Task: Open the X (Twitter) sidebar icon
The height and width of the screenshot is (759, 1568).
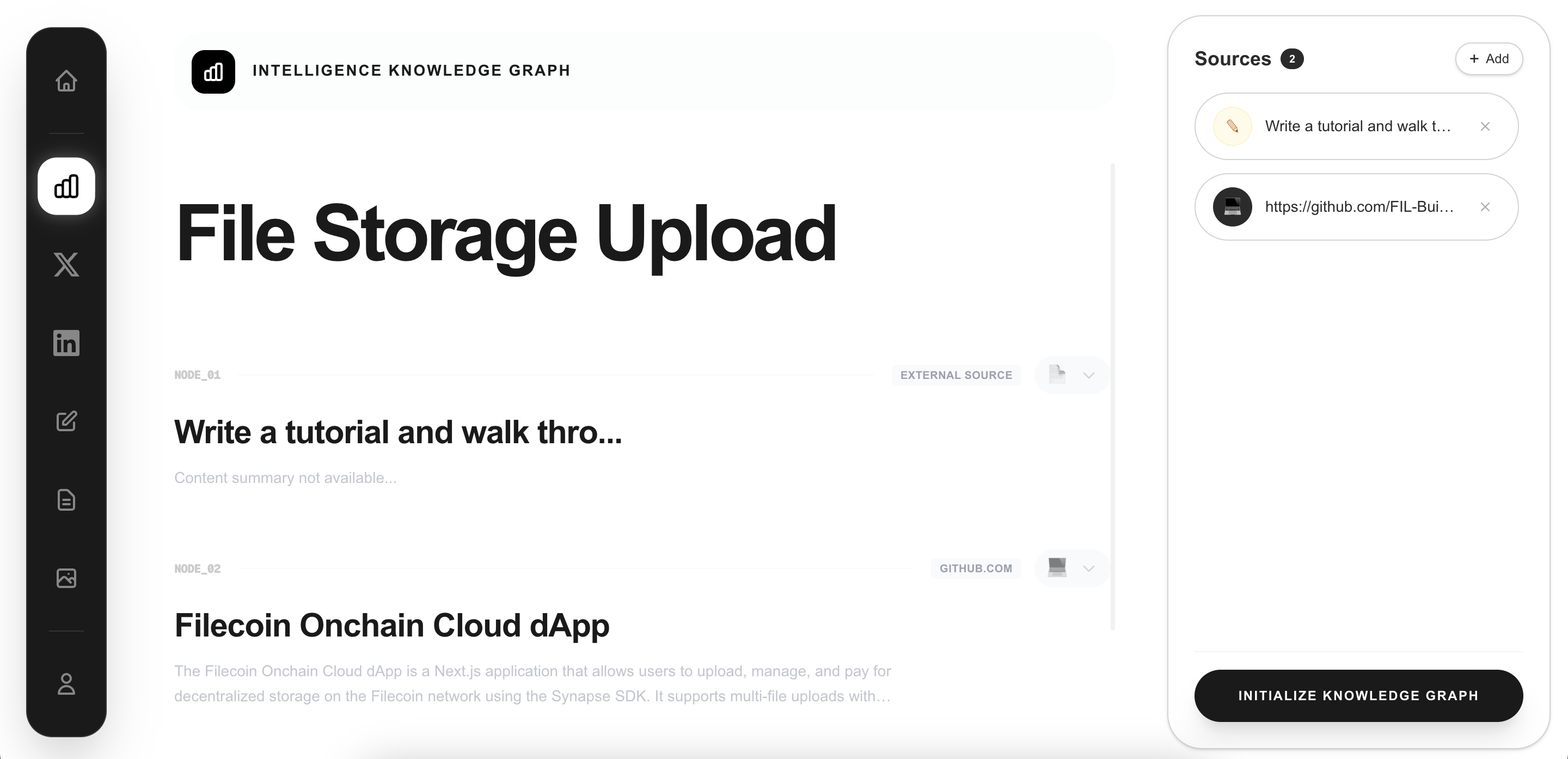Action: coord(66,265)
